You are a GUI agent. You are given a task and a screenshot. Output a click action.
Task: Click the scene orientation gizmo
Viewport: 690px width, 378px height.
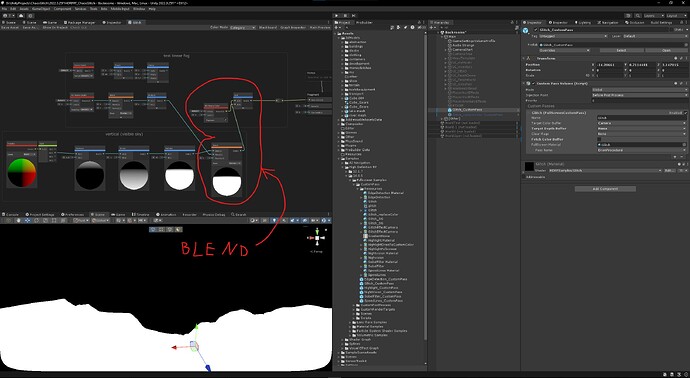coord(317,238)
